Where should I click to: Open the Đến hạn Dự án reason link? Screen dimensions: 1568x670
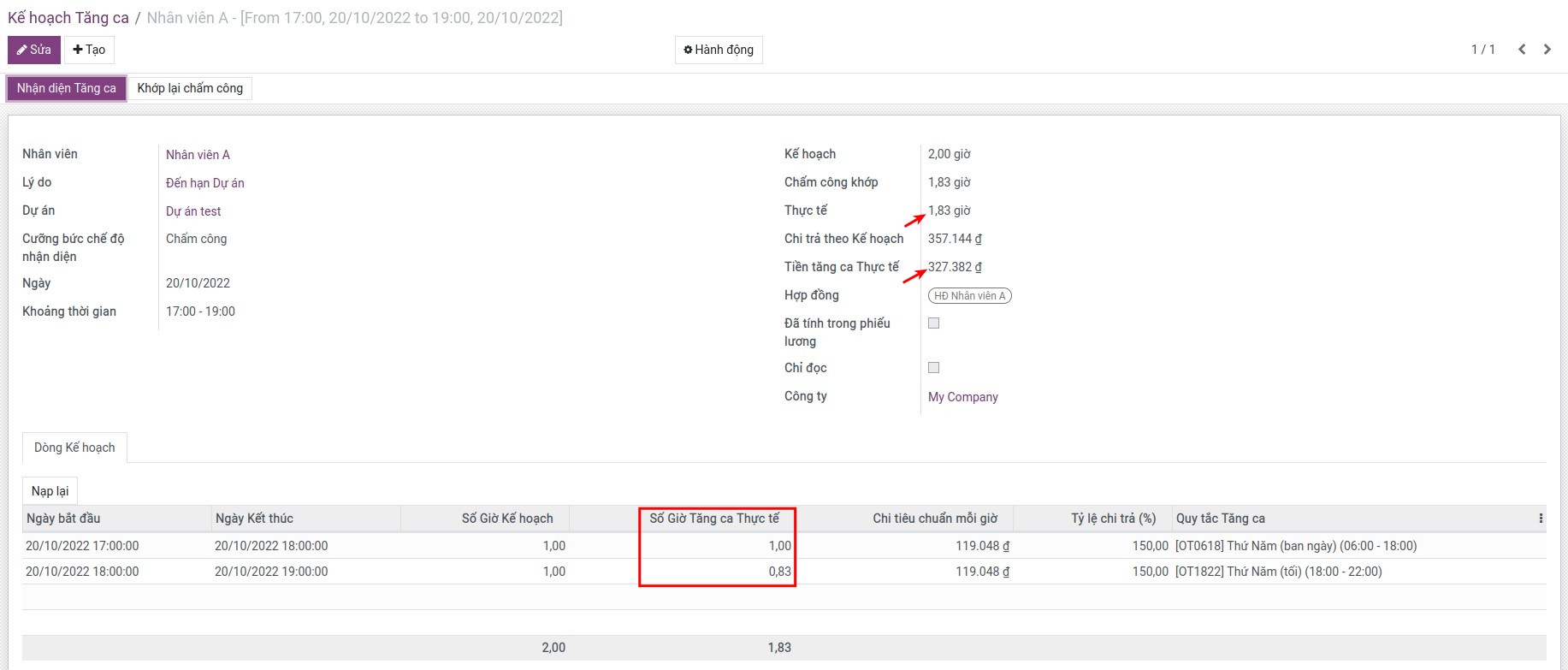click(x=205, y=183)
